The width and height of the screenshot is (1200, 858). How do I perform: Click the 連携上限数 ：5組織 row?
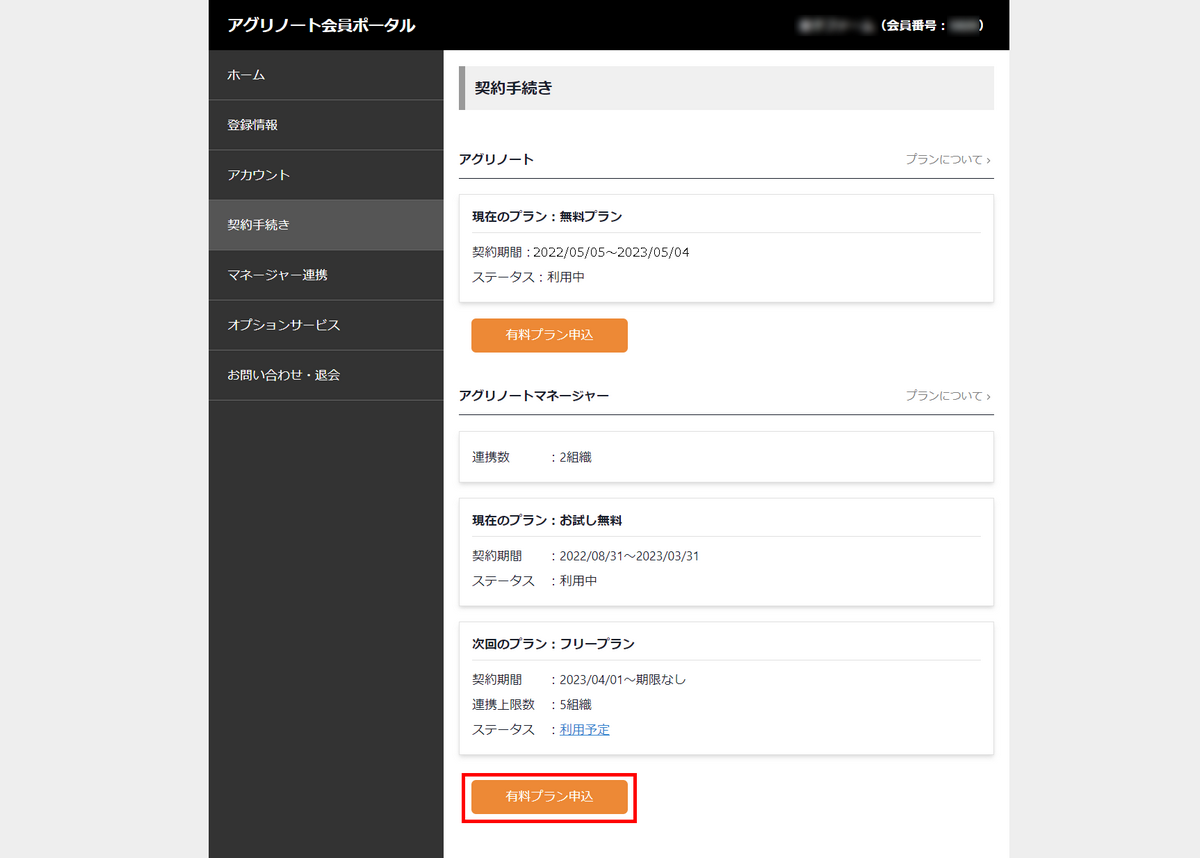click(x=532, y=705)
